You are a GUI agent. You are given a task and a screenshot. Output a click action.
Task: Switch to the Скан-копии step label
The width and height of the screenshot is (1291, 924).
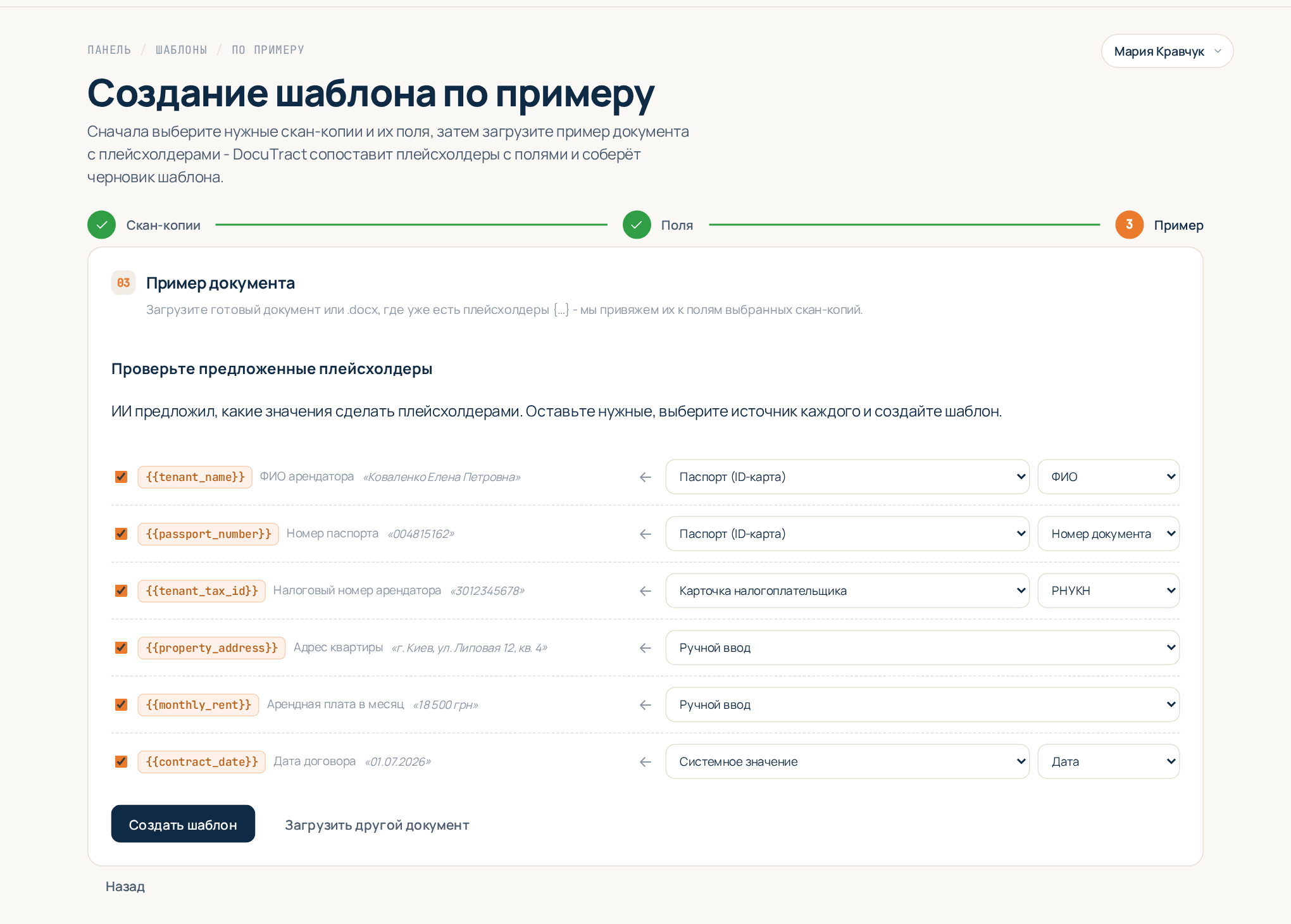tap(163, 225)
